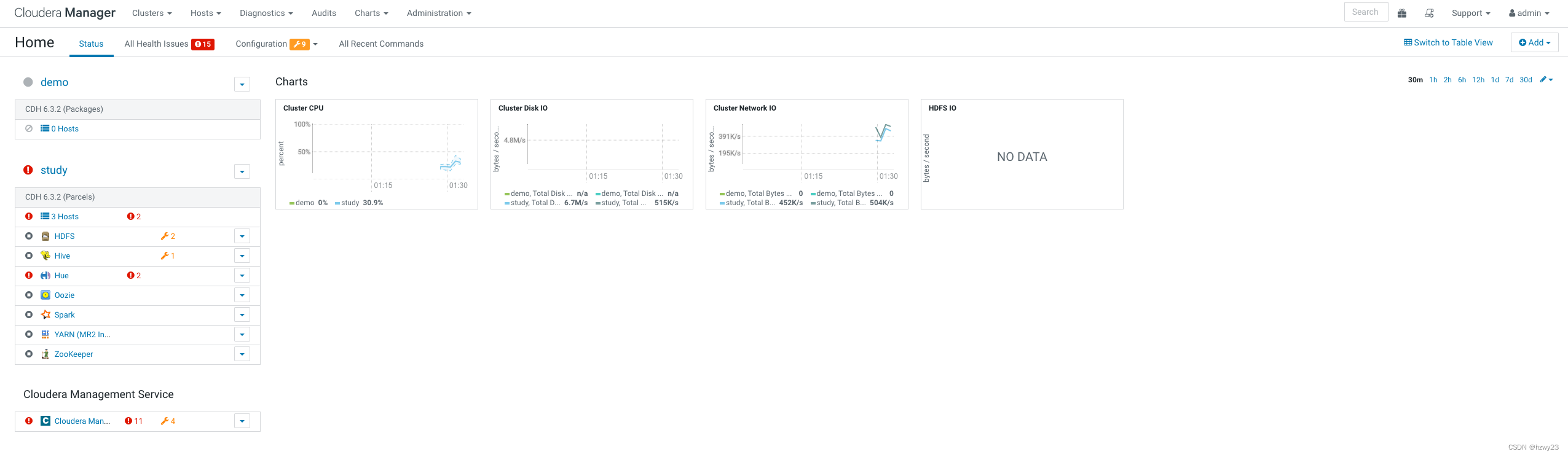Image resolution: width=1568 pixels, height=457 pixels.
Task: Set chart time range to 1h
Action: pos(1433,80)
